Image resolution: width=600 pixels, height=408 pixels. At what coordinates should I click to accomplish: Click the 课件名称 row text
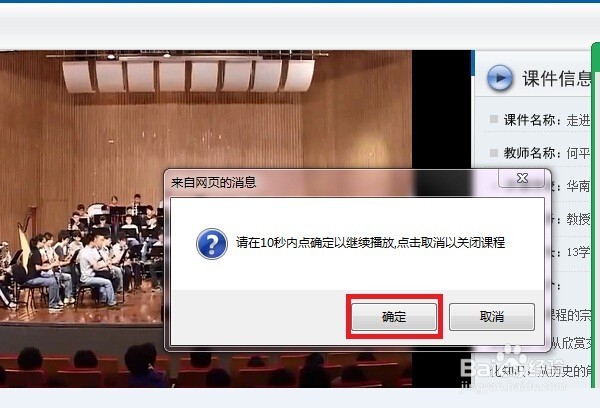click(x=546, y=120)
